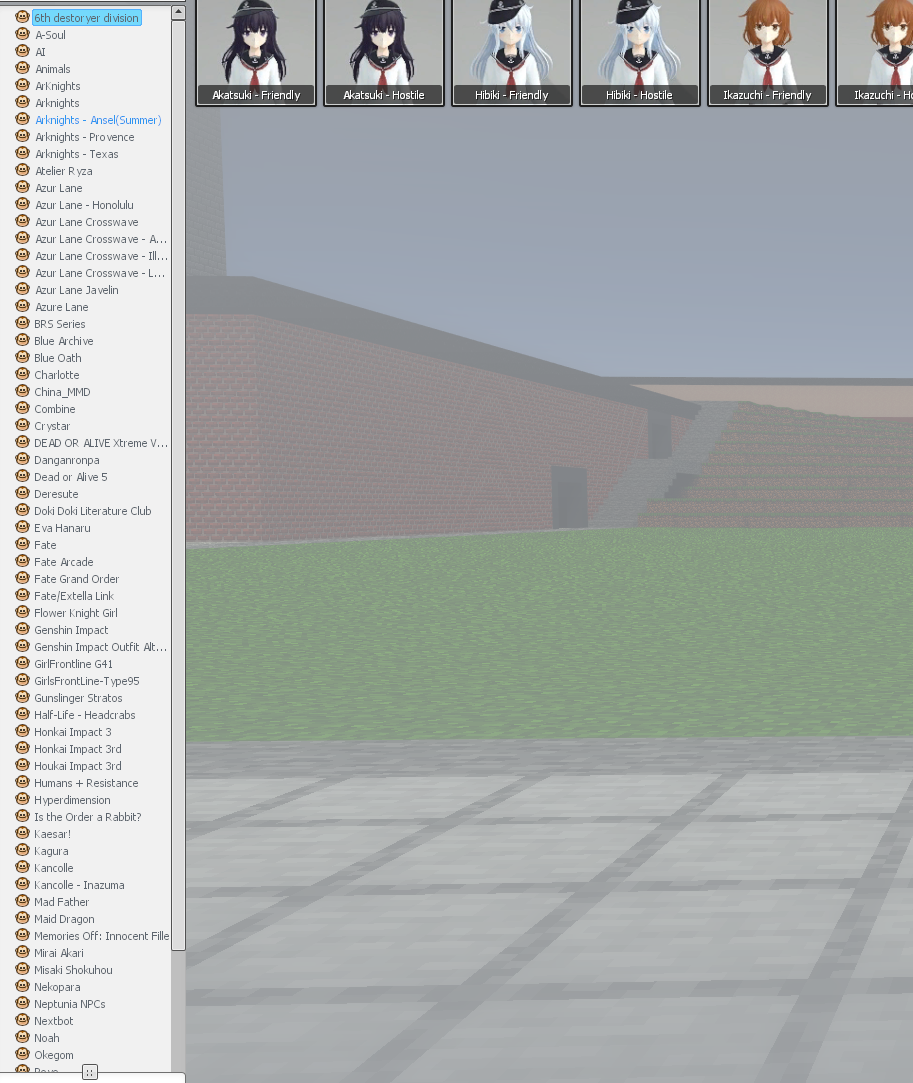Screen dimensions: 913x1083
Task: Click the icon beside Crystar
Action: [23, 425]
